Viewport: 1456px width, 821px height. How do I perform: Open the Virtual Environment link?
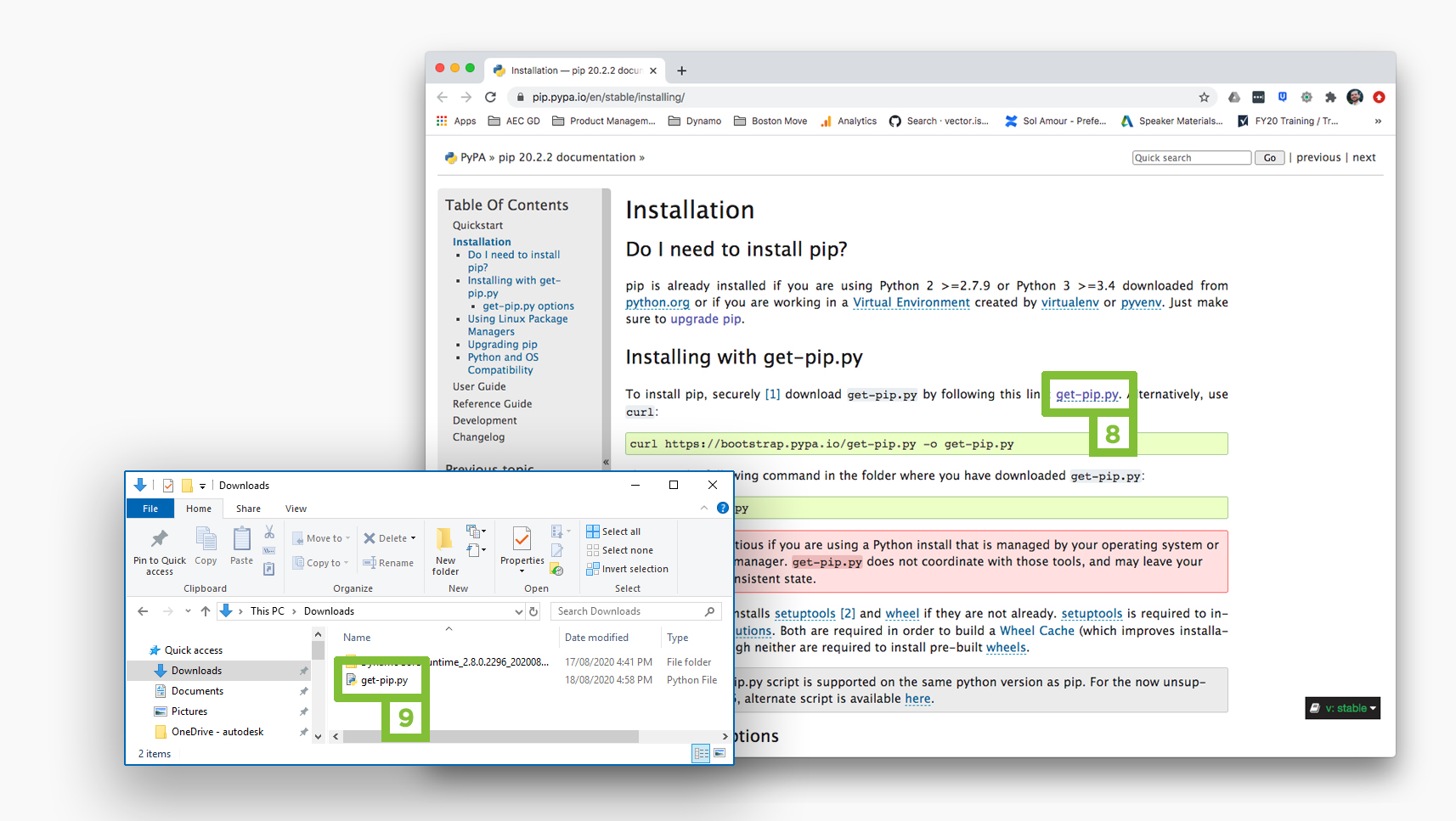coord(911,302)
